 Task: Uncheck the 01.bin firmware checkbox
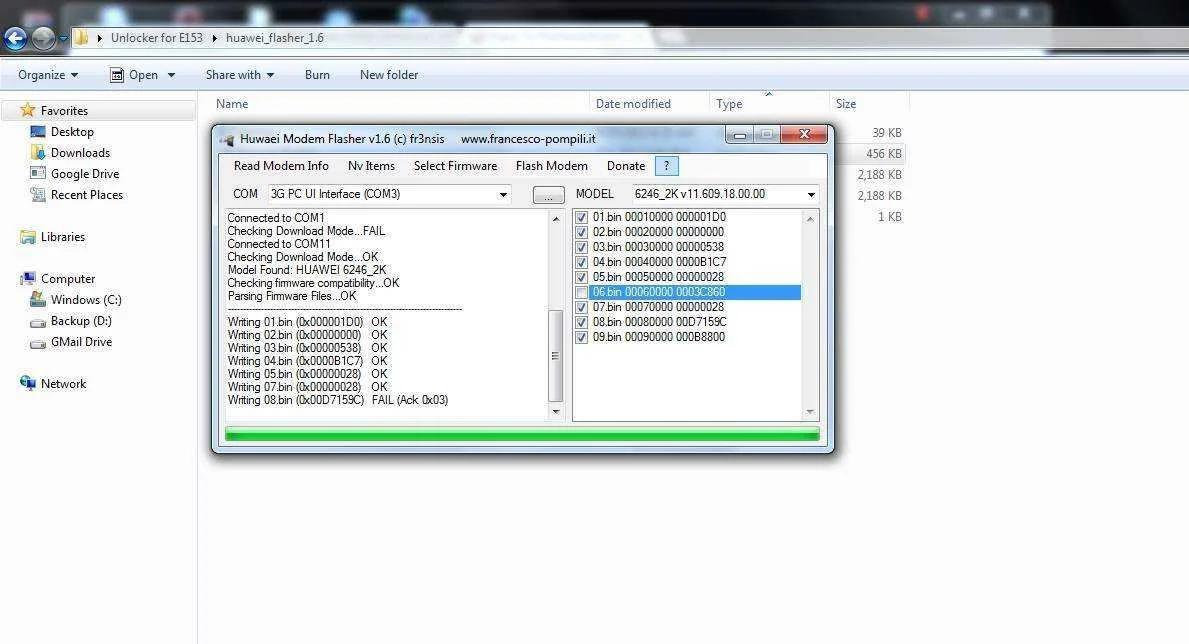tap(582, 217)
